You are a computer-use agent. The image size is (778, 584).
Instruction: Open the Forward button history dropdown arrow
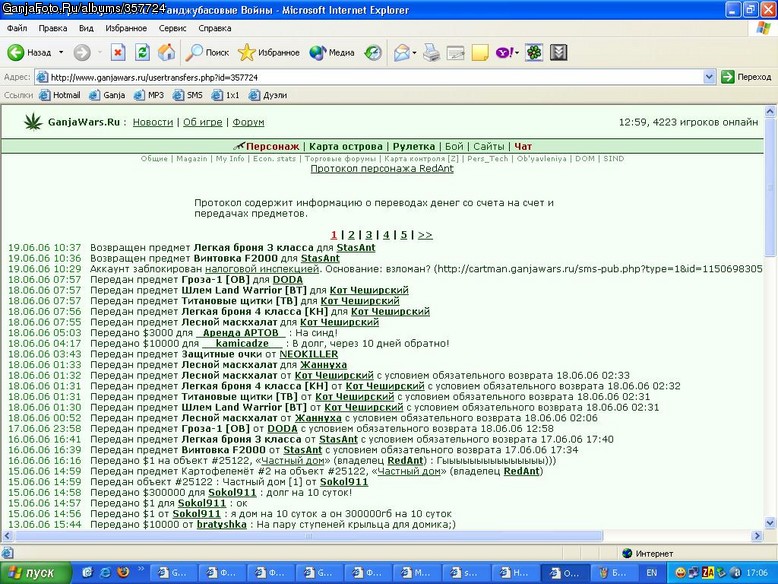point(100,52)
